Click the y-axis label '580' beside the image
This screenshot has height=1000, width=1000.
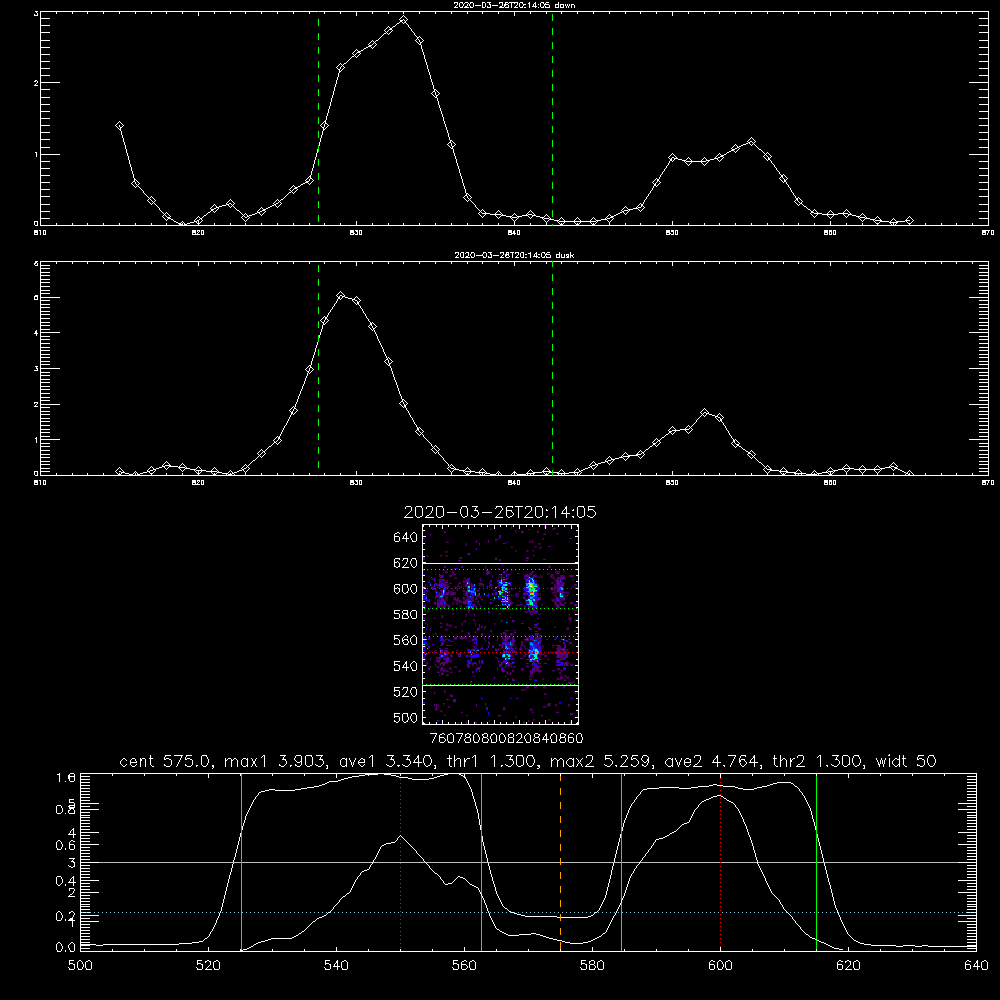coord(406,615)
